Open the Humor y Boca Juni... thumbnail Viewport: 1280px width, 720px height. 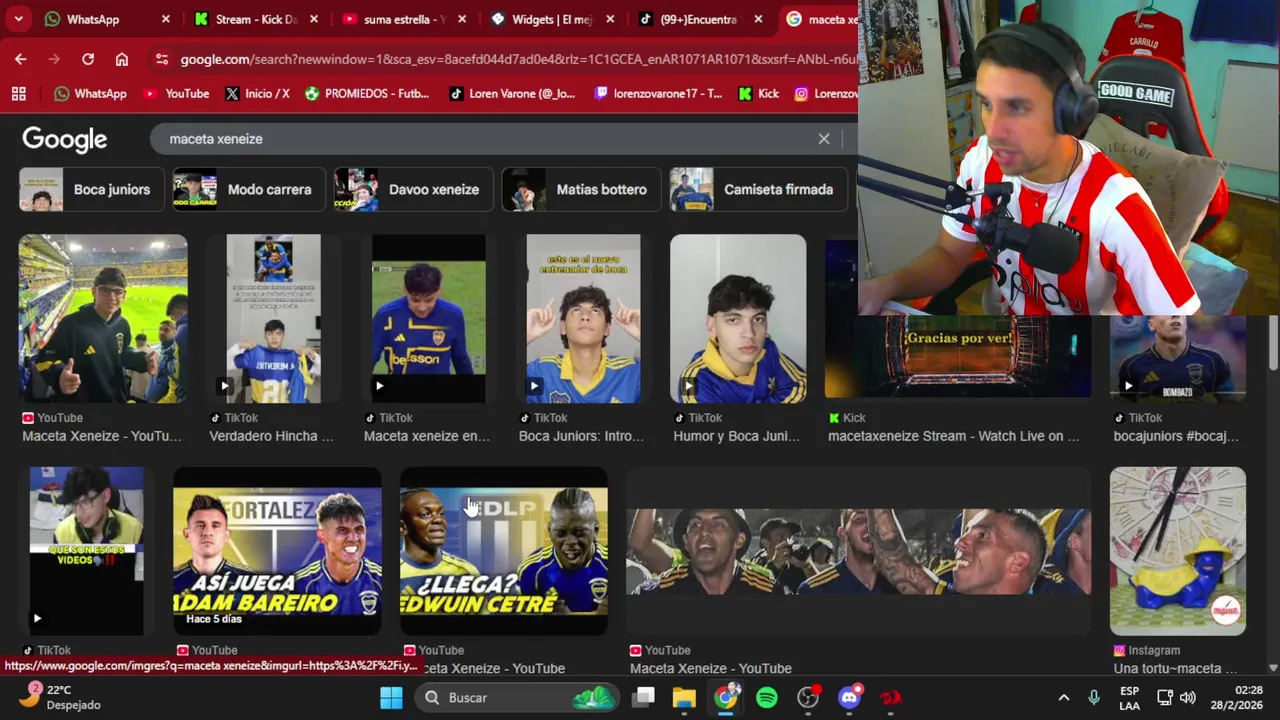738,318
